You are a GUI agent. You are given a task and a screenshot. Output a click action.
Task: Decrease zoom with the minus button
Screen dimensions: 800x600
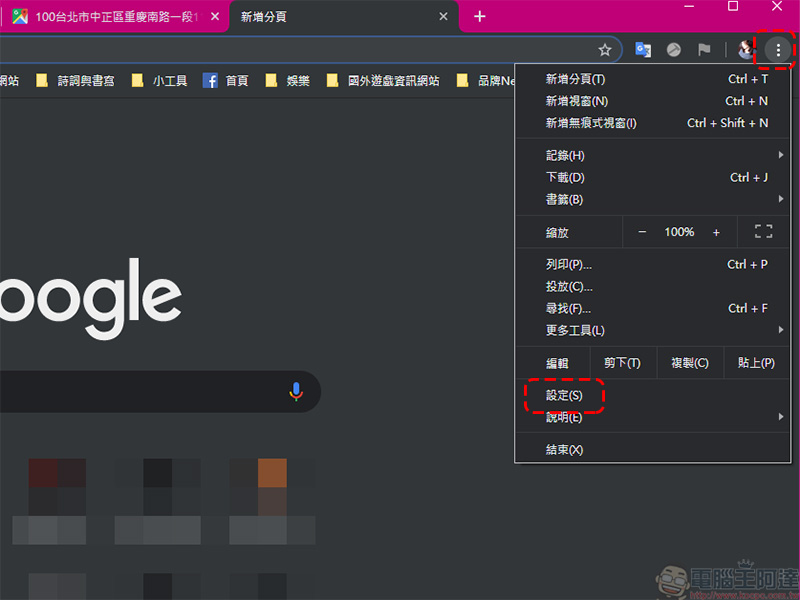(x=642, y=232)
